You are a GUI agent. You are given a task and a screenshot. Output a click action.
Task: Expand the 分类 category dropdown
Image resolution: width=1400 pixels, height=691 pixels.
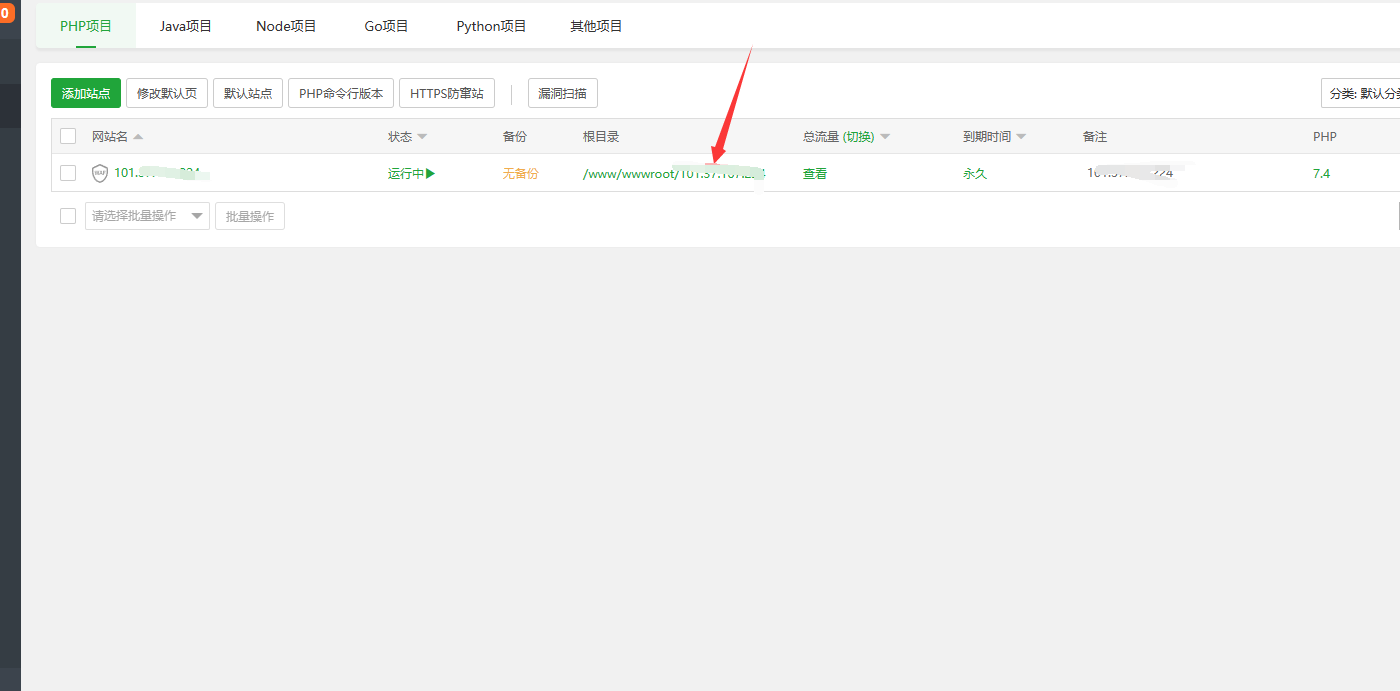(1362, 94)
